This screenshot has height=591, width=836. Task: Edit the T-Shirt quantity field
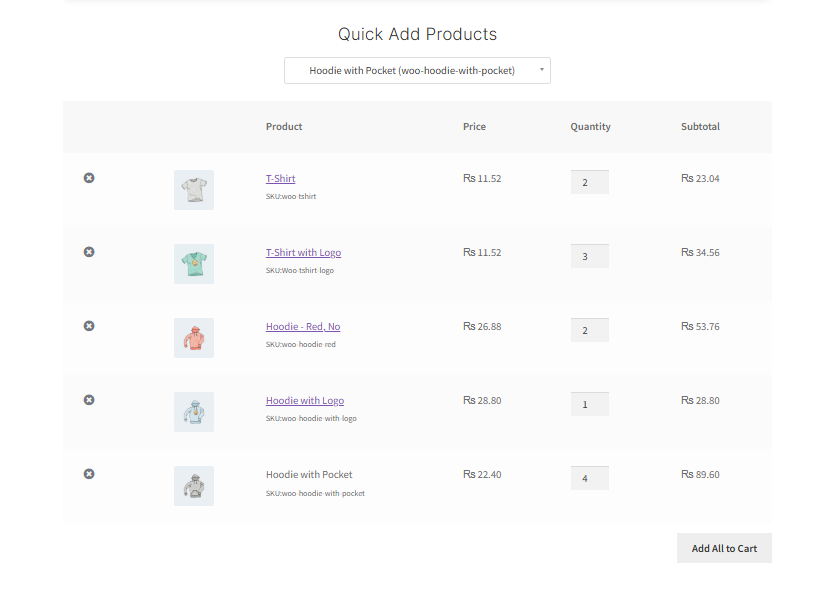(x=589, y=181)
